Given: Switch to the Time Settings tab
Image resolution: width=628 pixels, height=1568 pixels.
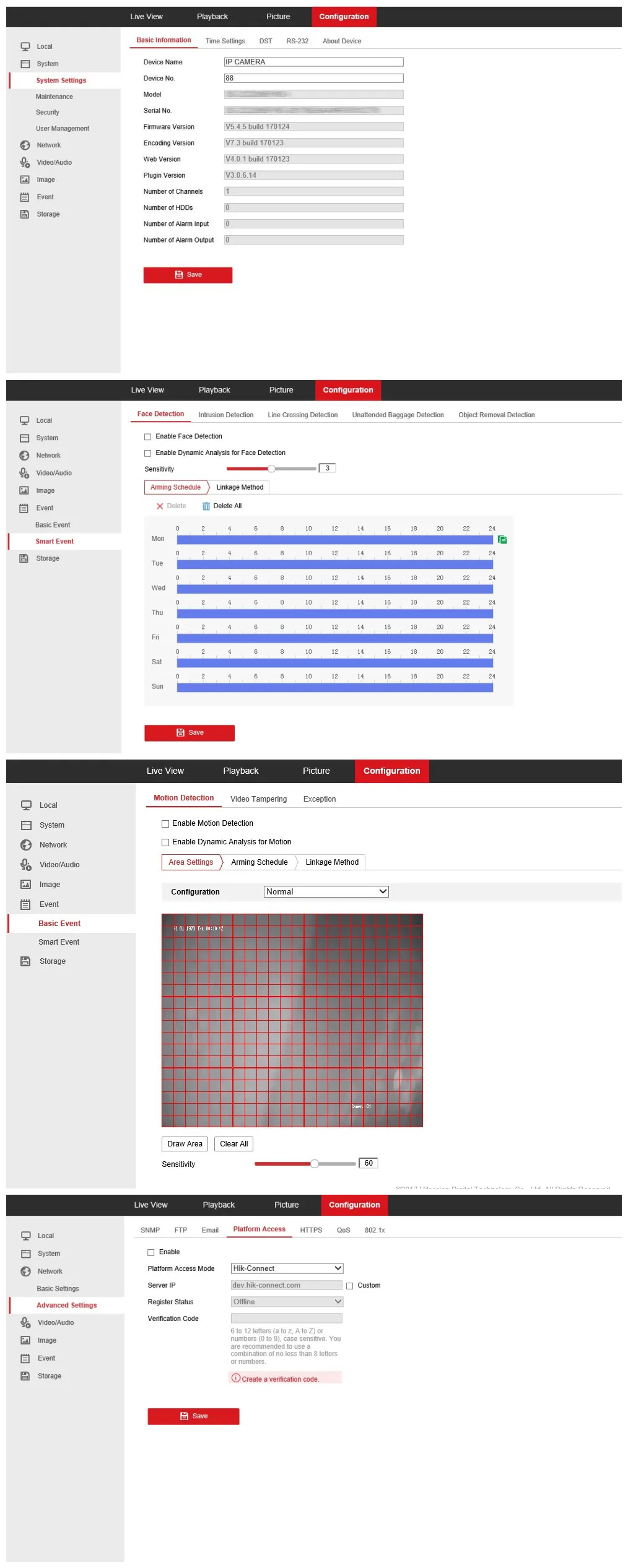Looking at the screenshot, I should (225, 41).
